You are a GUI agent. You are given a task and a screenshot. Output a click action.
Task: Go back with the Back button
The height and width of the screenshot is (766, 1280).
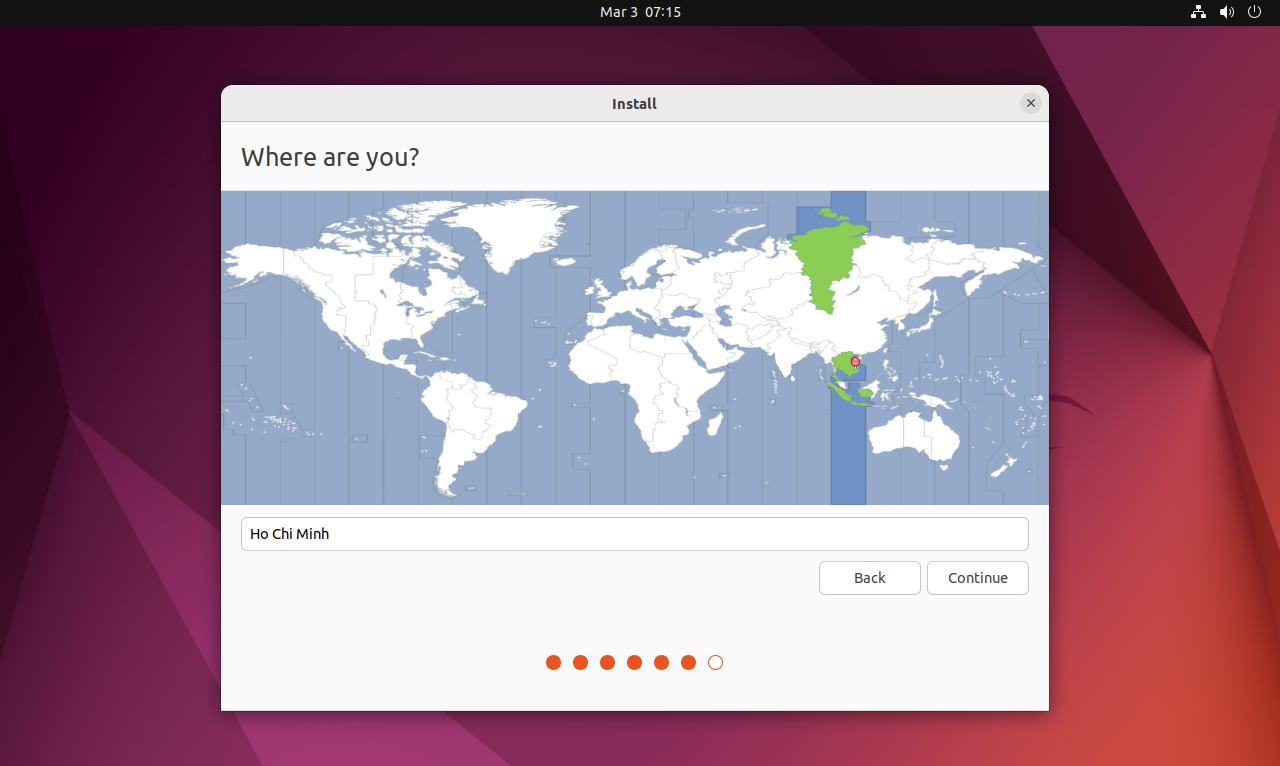click(869, 578)
